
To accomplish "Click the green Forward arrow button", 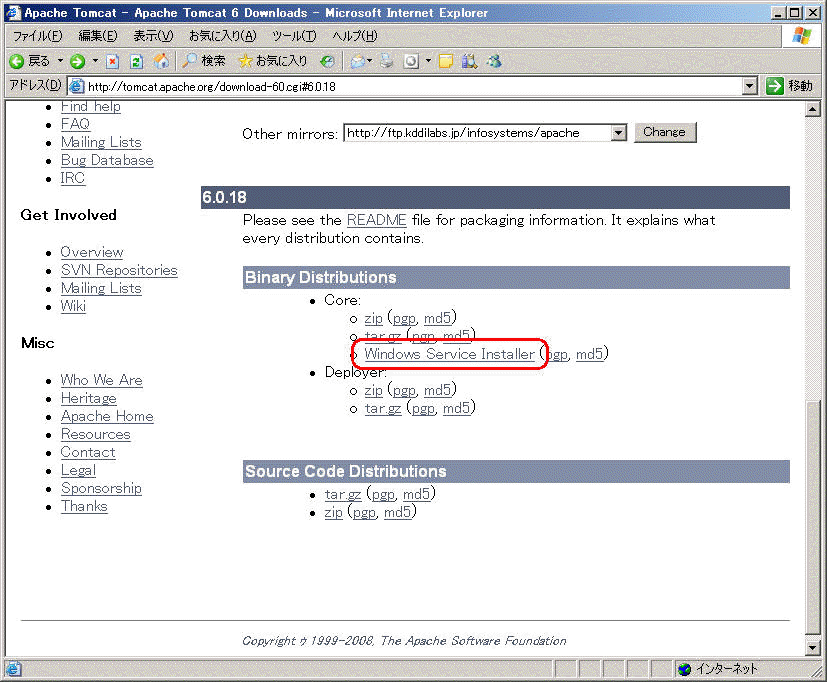I will pos(77,61).
